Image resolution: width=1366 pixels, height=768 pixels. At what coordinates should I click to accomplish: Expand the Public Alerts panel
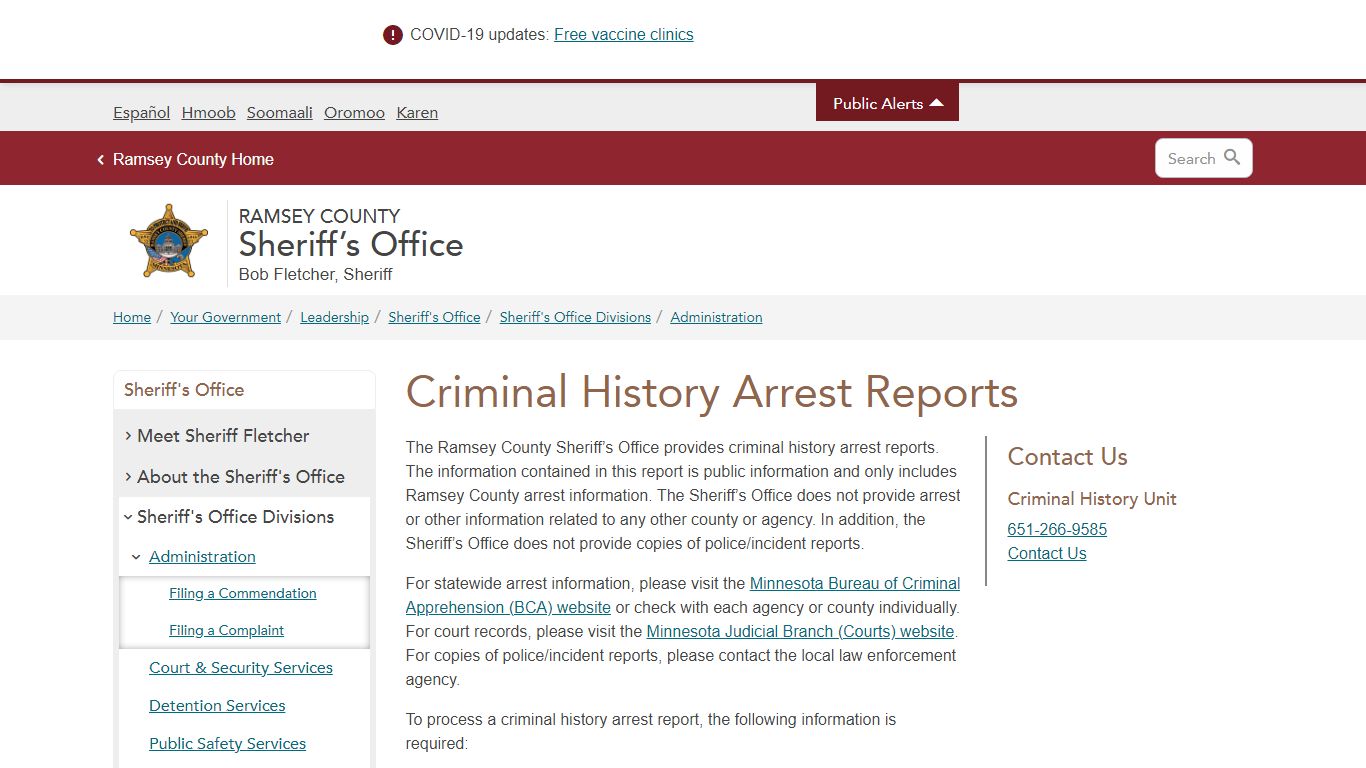tap(887, 102)
